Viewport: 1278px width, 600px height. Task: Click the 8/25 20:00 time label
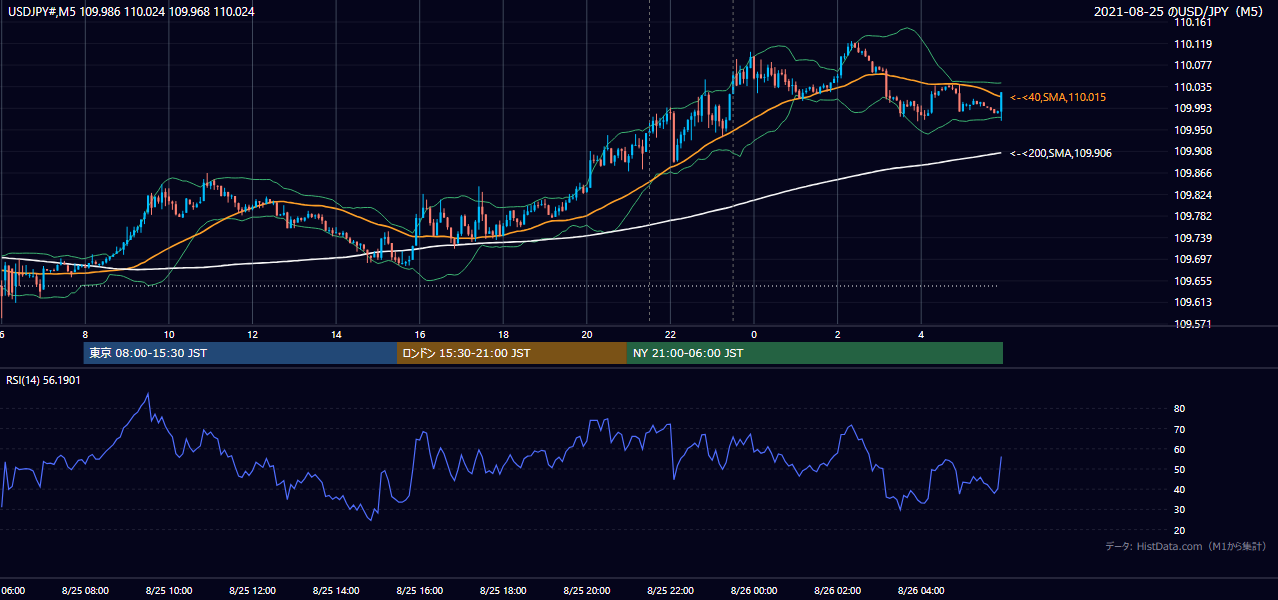point(587,590)
